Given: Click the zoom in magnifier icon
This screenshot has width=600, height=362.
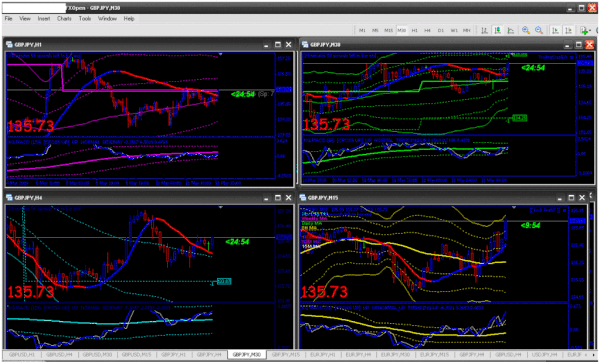Looking at the screenshot, I should coord(526,30).
